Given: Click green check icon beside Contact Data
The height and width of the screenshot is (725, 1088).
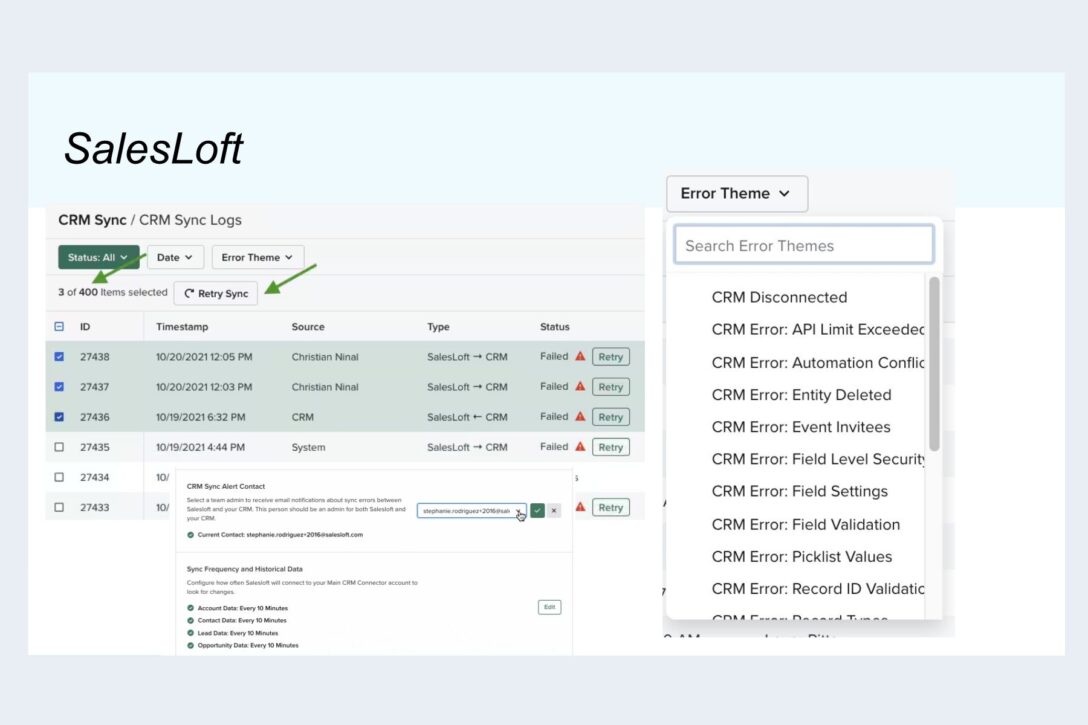Looking at the screenshot, I should [190, 620].
